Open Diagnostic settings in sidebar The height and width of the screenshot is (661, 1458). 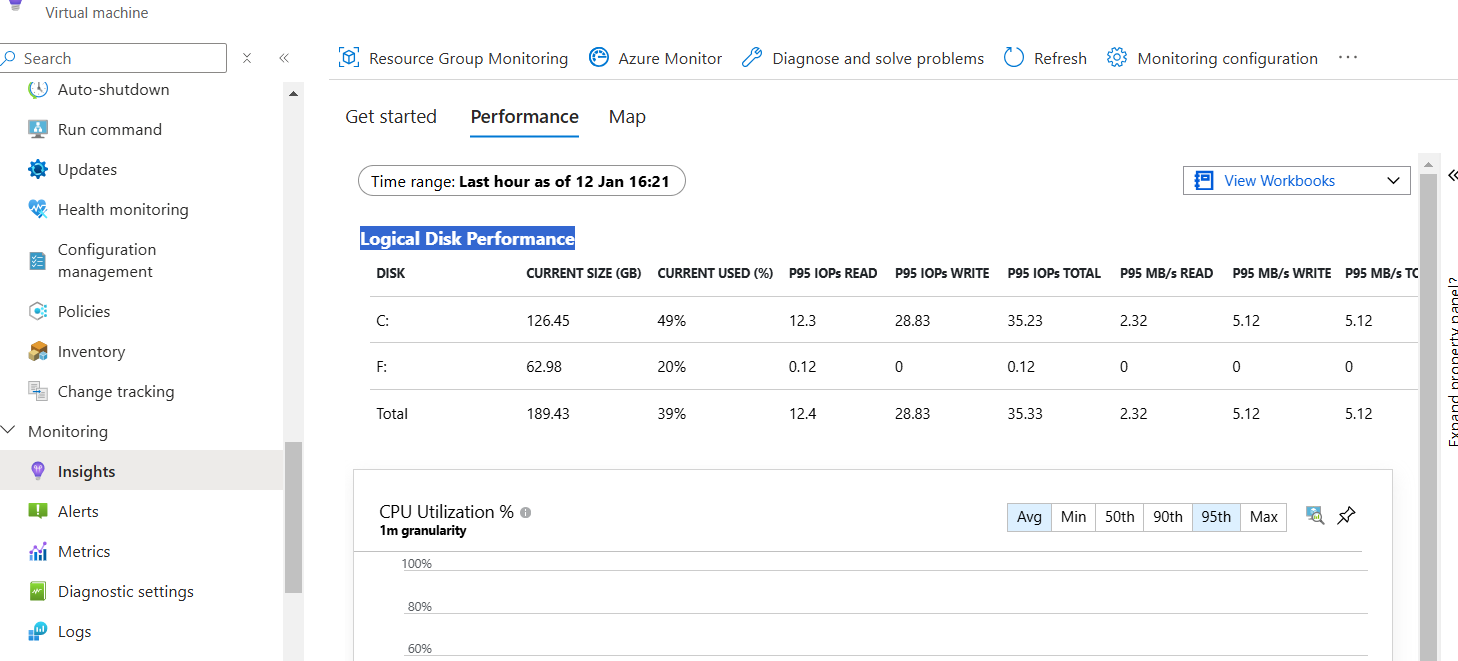(142, 591)
